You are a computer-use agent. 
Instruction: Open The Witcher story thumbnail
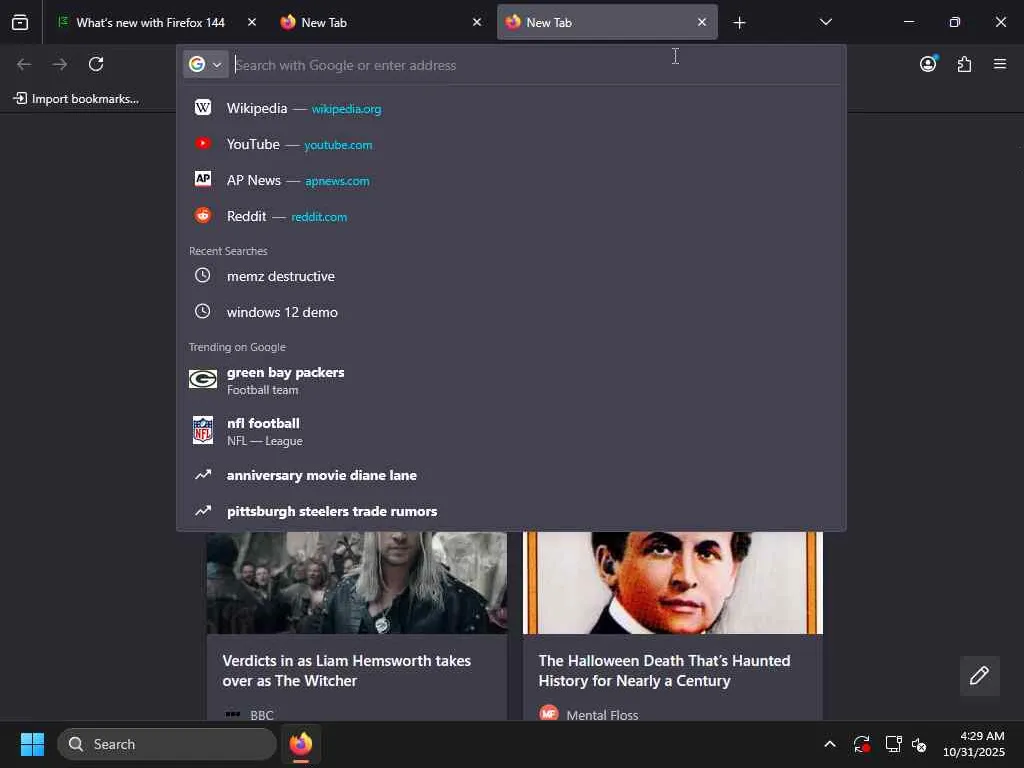pyautogui.click(x=357, y=583)
